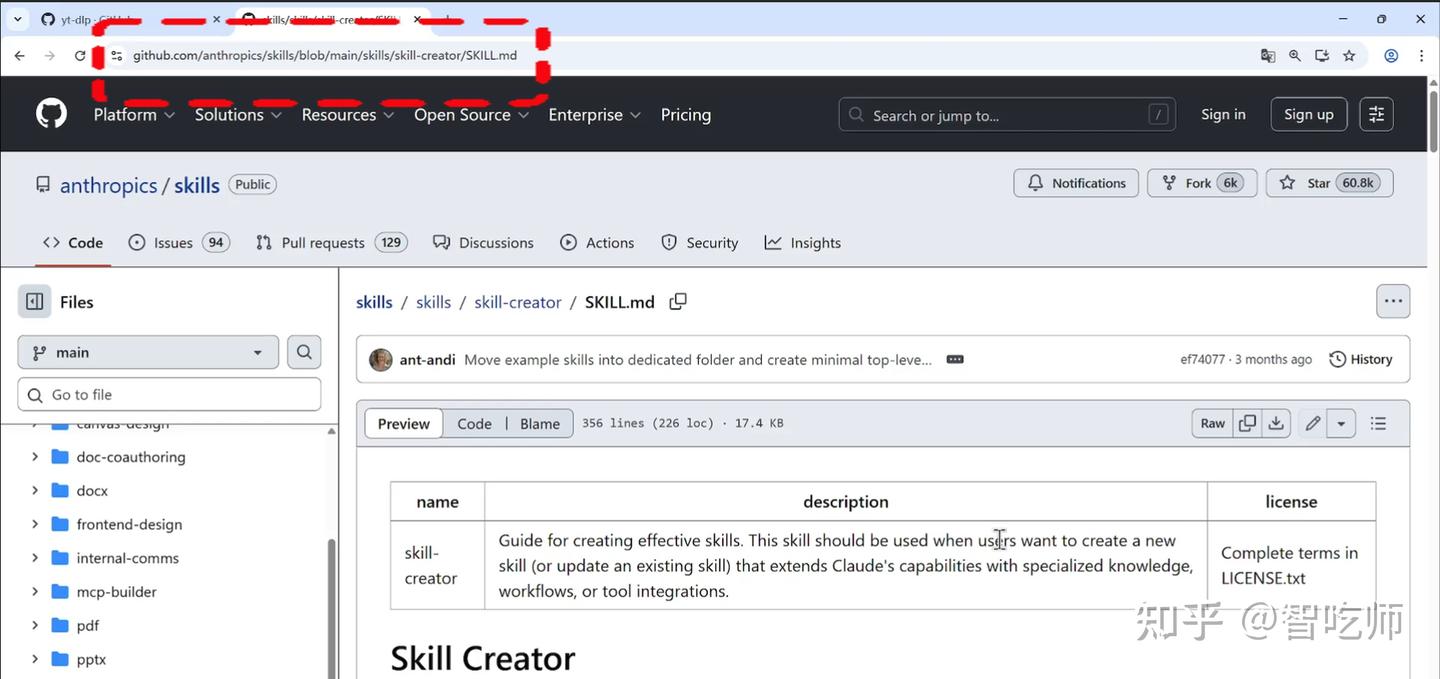Open file History

[x=1361, y=360]
